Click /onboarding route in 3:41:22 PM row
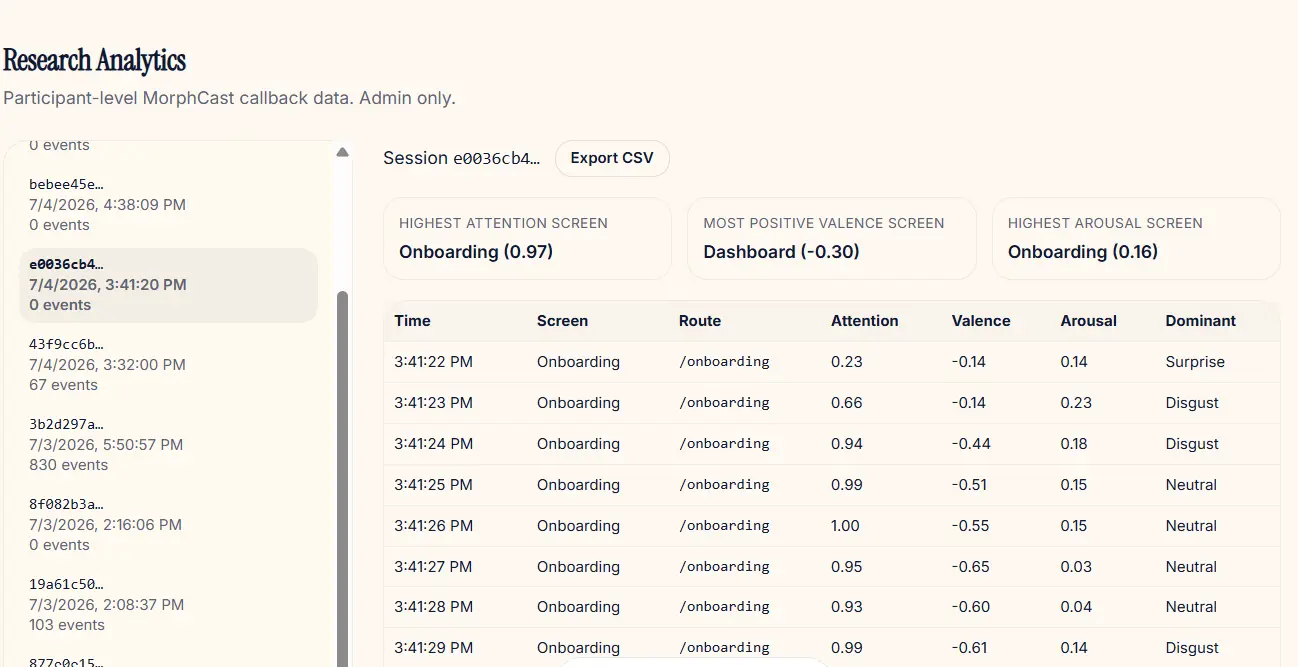Image resolution: width=1298 pixels, height=667 pixels. pyautogui.click(x=724, y=362)
